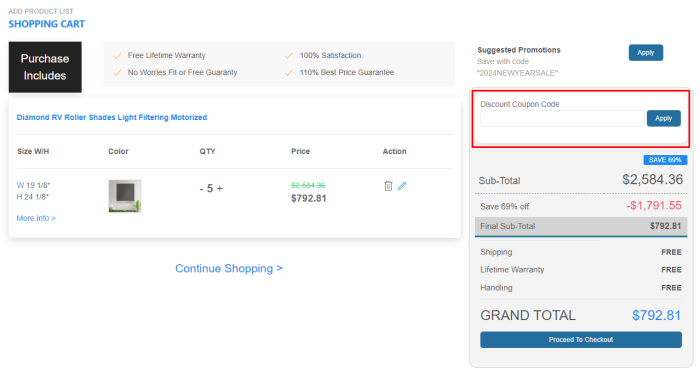Proceed To Checkout
Screen dimensions: 700x371
[581, 340]
